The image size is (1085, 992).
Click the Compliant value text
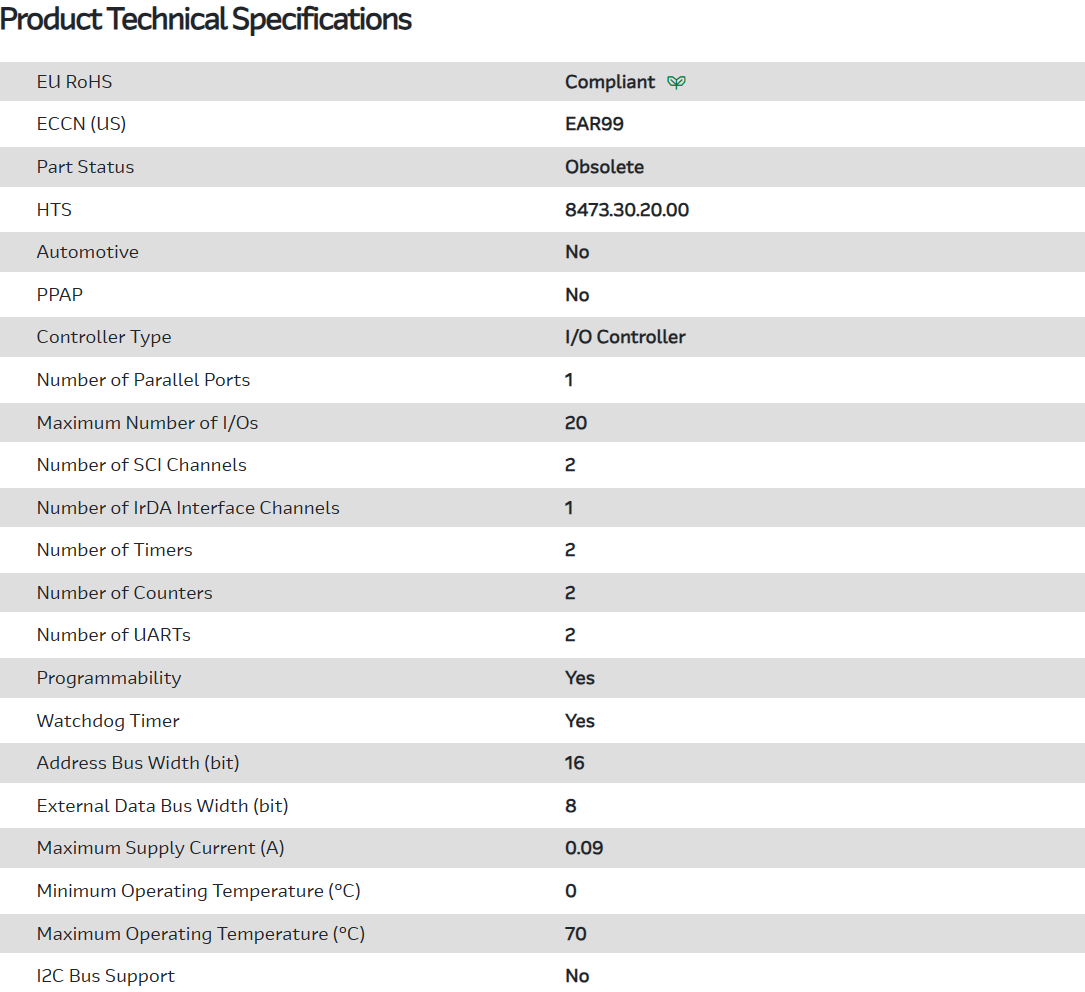click(610, 82)
